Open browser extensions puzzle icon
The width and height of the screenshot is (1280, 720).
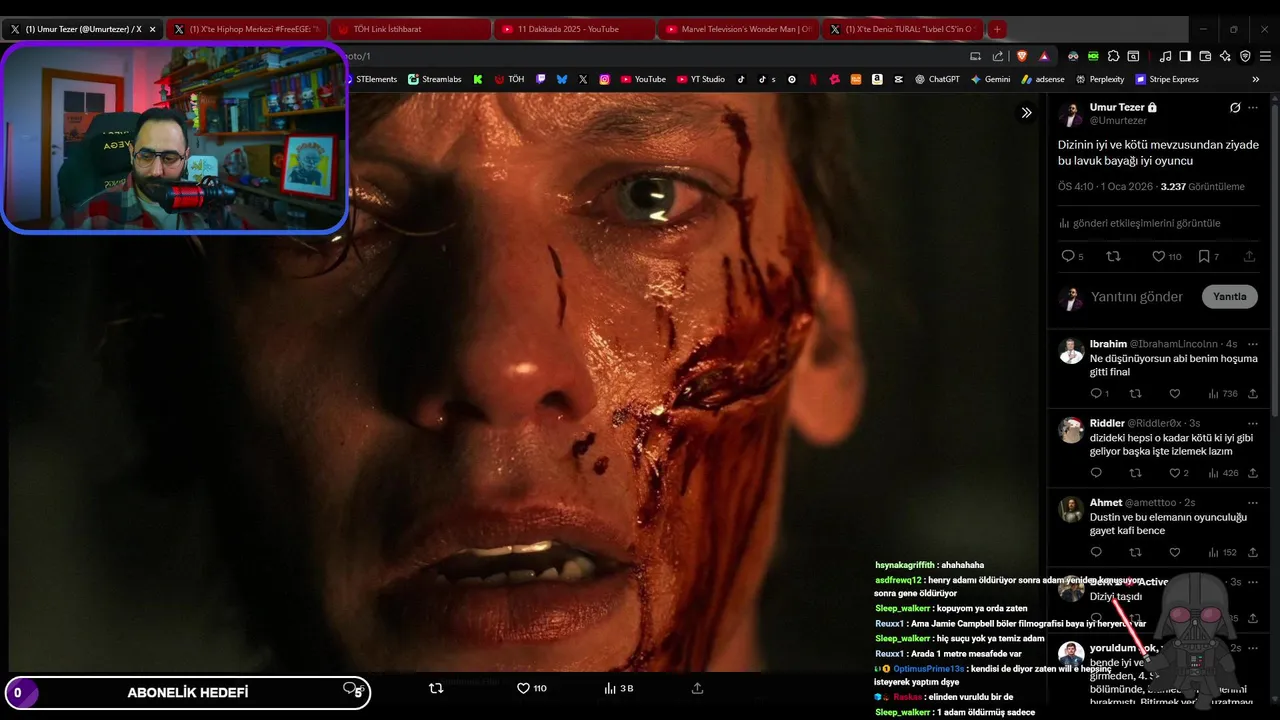pos(1114,56)
